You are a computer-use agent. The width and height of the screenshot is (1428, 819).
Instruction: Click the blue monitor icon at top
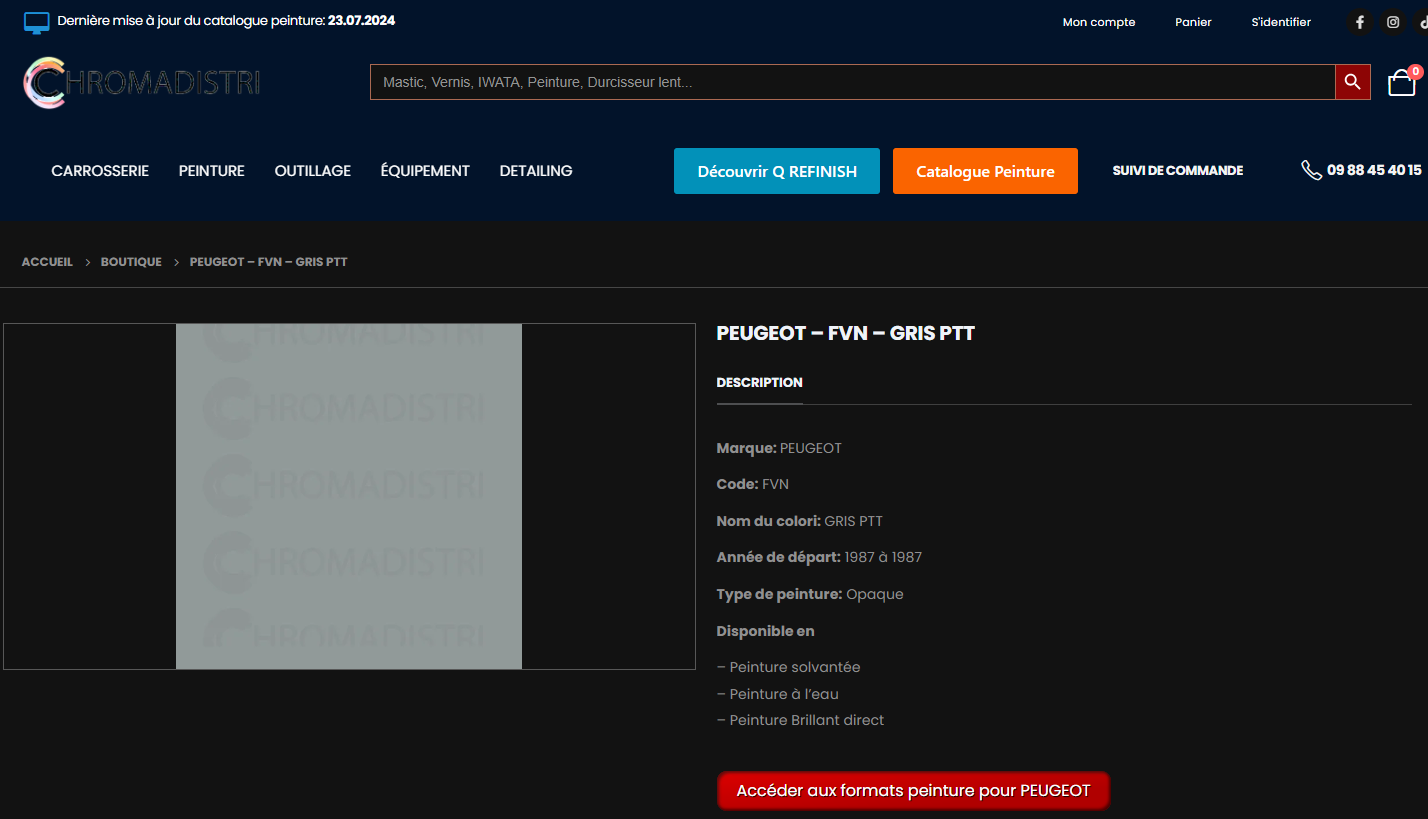click(x=37, y=22)
